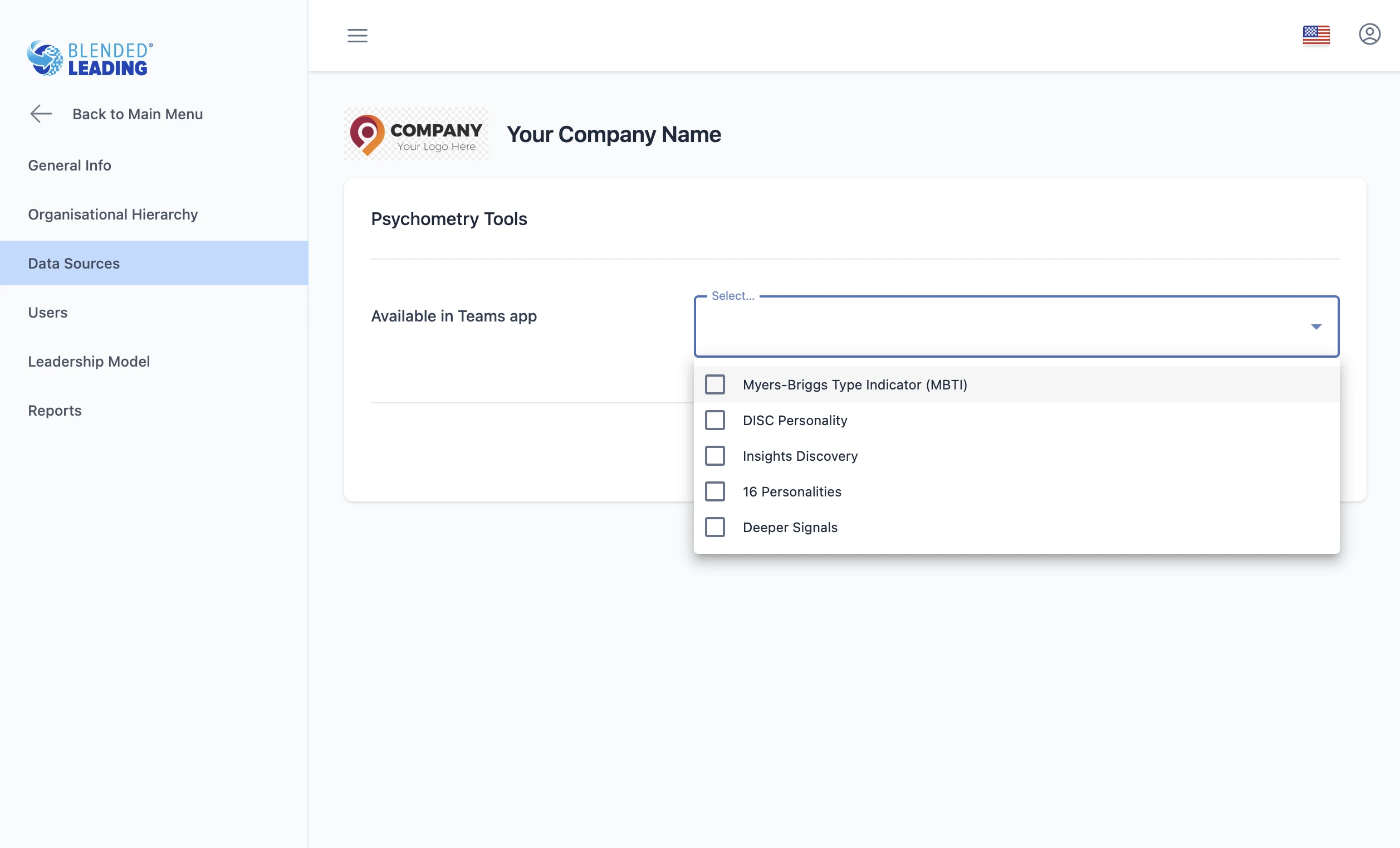
Task: Navigate to Leadership Model
Action: pos(89,362)
